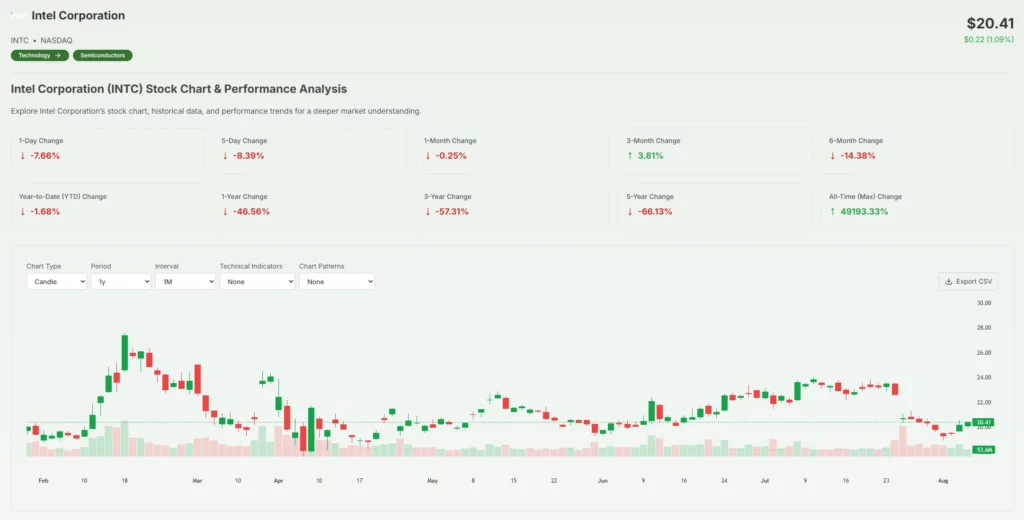Image resolution: width=1024 pixels, height=520 pixels.
Task: Click the Intel logo beside the company name
Action: (19, 16)
